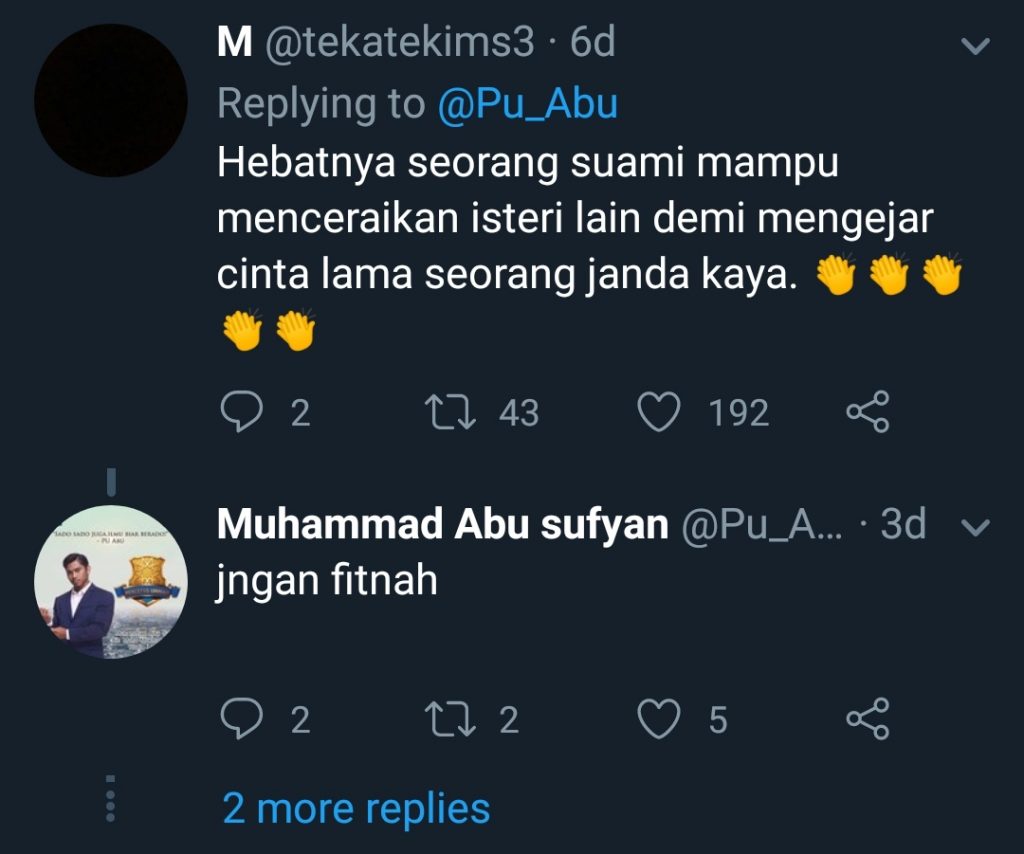
Task: Open the "jngan fitnah" tweet text
Action: point(327,581)
